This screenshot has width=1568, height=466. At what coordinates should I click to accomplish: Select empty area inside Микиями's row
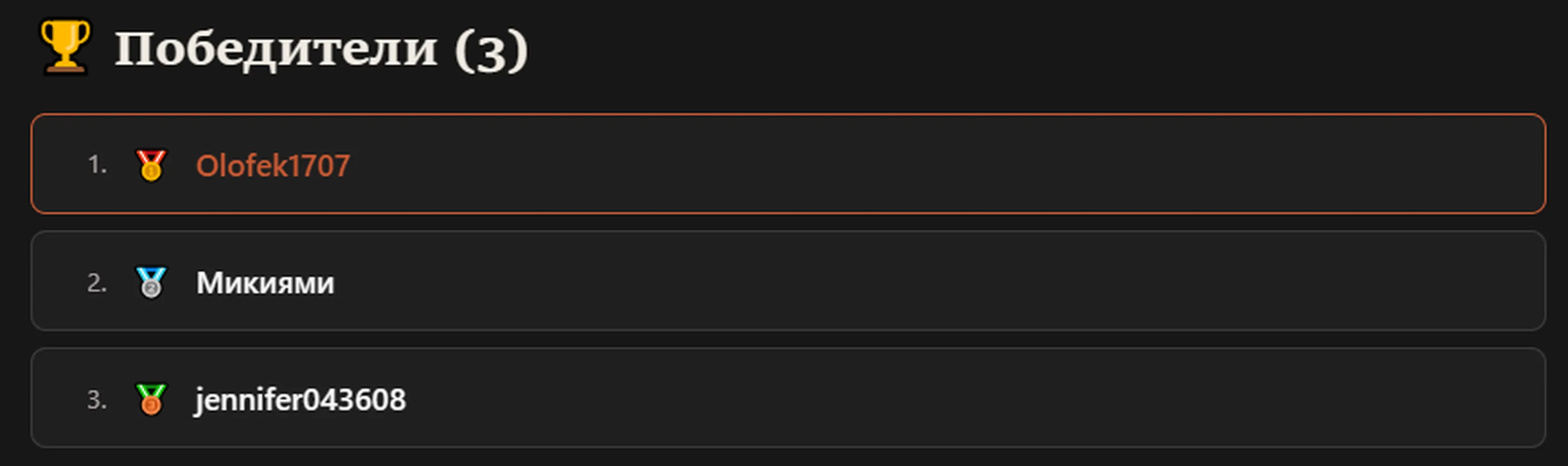(x=913, y=281)
